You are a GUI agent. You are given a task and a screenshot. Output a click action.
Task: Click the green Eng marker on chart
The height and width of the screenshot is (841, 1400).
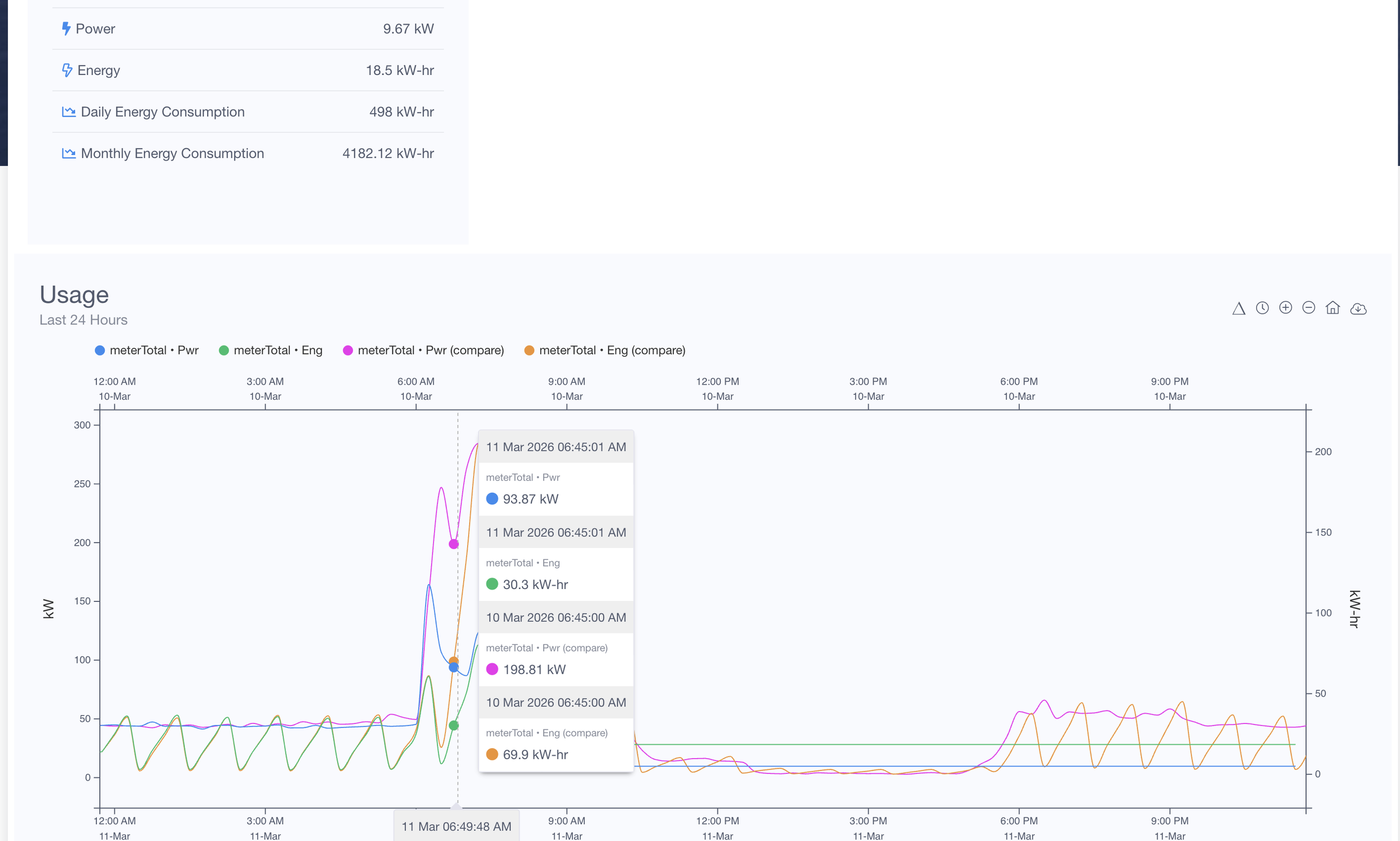pyautogui.click(x=454, y=726)
